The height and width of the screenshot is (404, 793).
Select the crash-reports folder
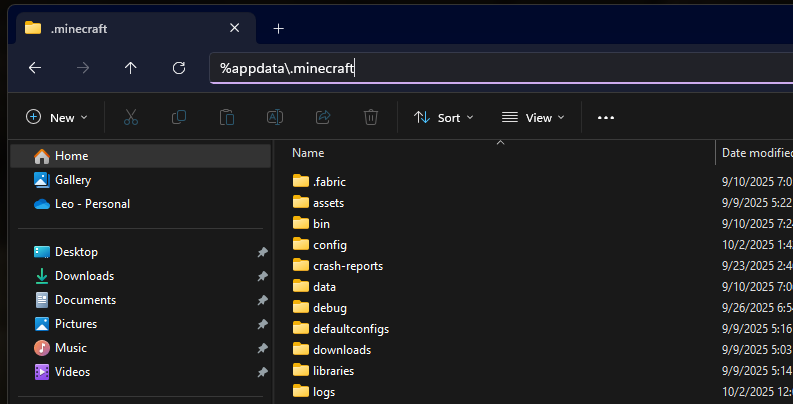[x=347, y=266]
